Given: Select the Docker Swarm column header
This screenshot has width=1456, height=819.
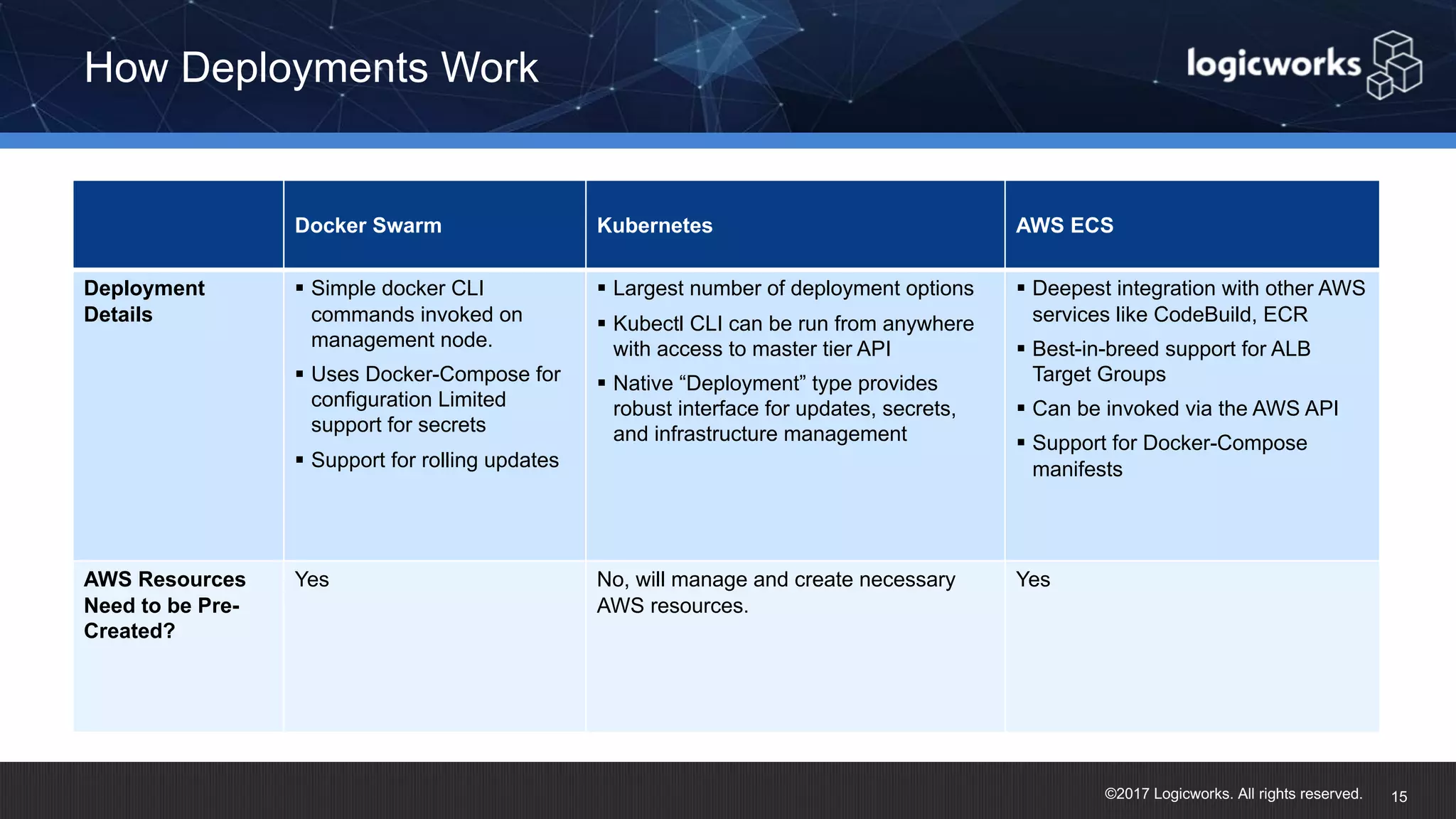Looking at the screenshot, I should 368,225.
